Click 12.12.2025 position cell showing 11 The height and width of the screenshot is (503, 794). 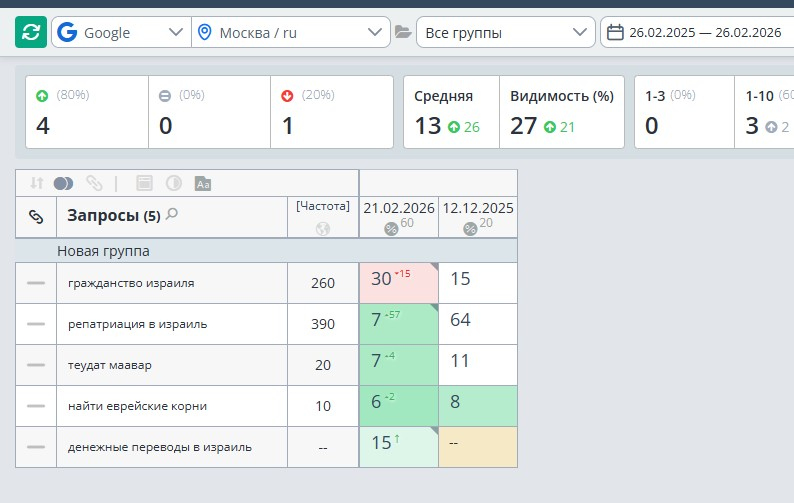pos(478,365)
